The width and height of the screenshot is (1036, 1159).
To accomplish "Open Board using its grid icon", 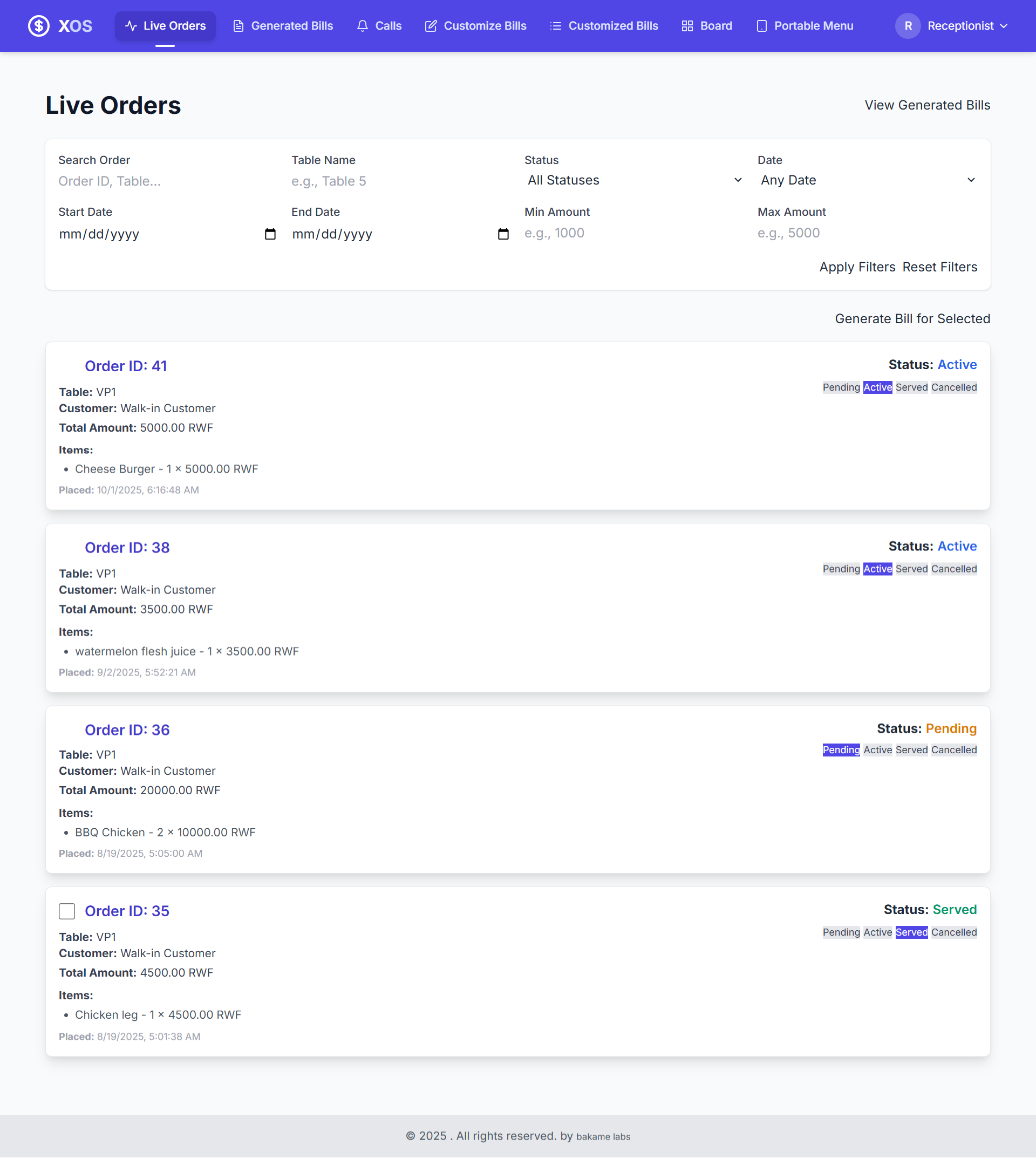I will point(686,25).
